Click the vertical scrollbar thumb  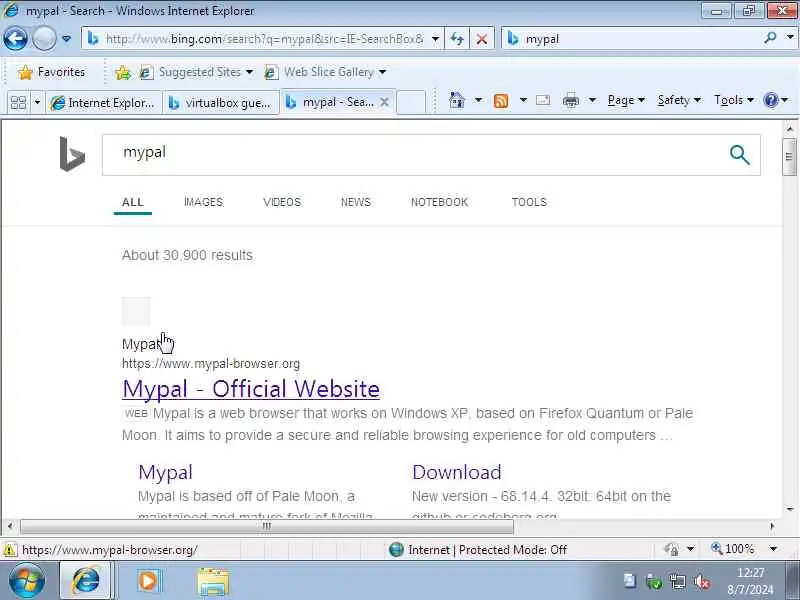(789, 157)
